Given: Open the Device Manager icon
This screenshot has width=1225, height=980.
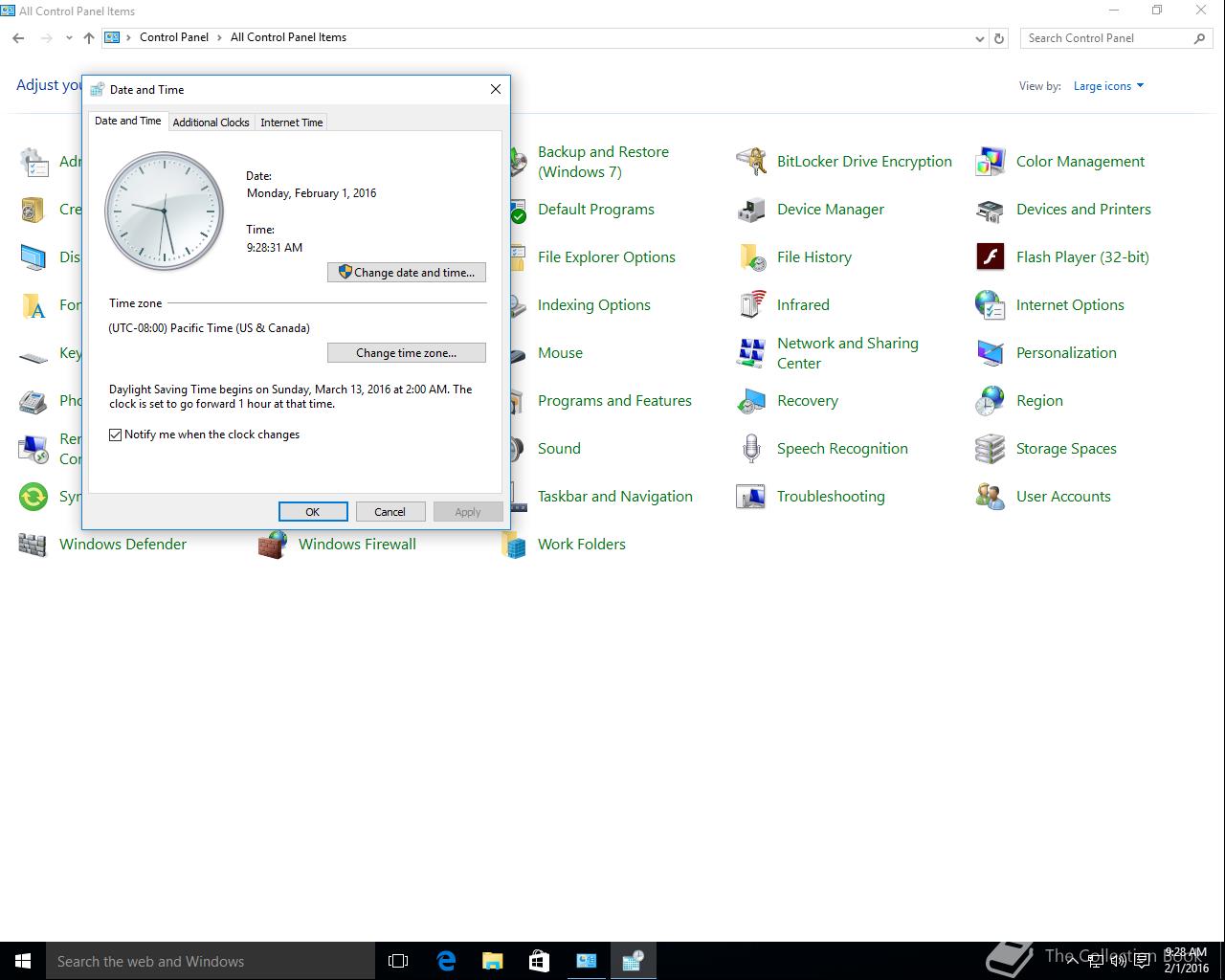Looking at the screenshot, I should tap(751, 210).
